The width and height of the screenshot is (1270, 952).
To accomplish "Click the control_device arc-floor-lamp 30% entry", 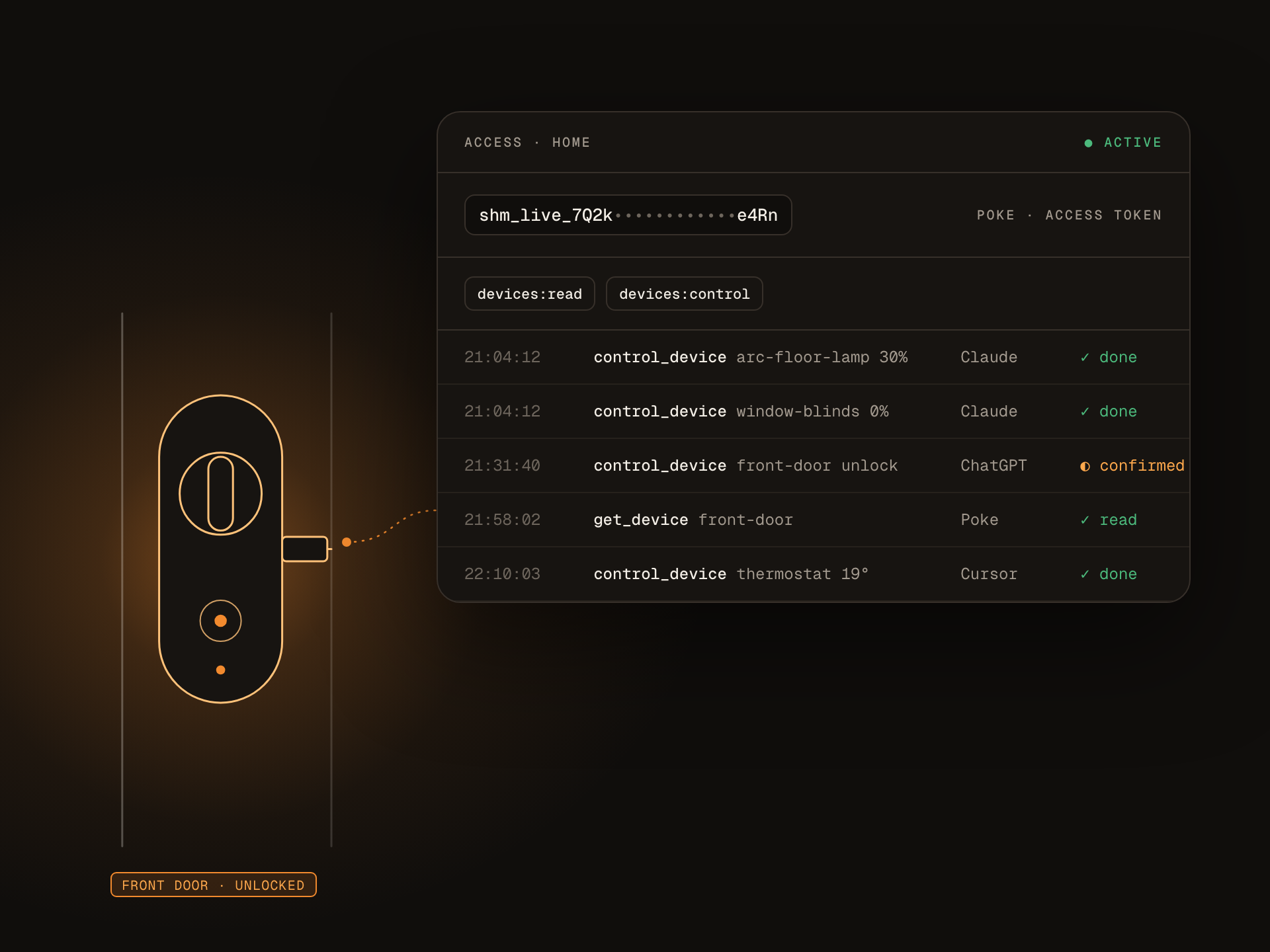I will (751, 358).
